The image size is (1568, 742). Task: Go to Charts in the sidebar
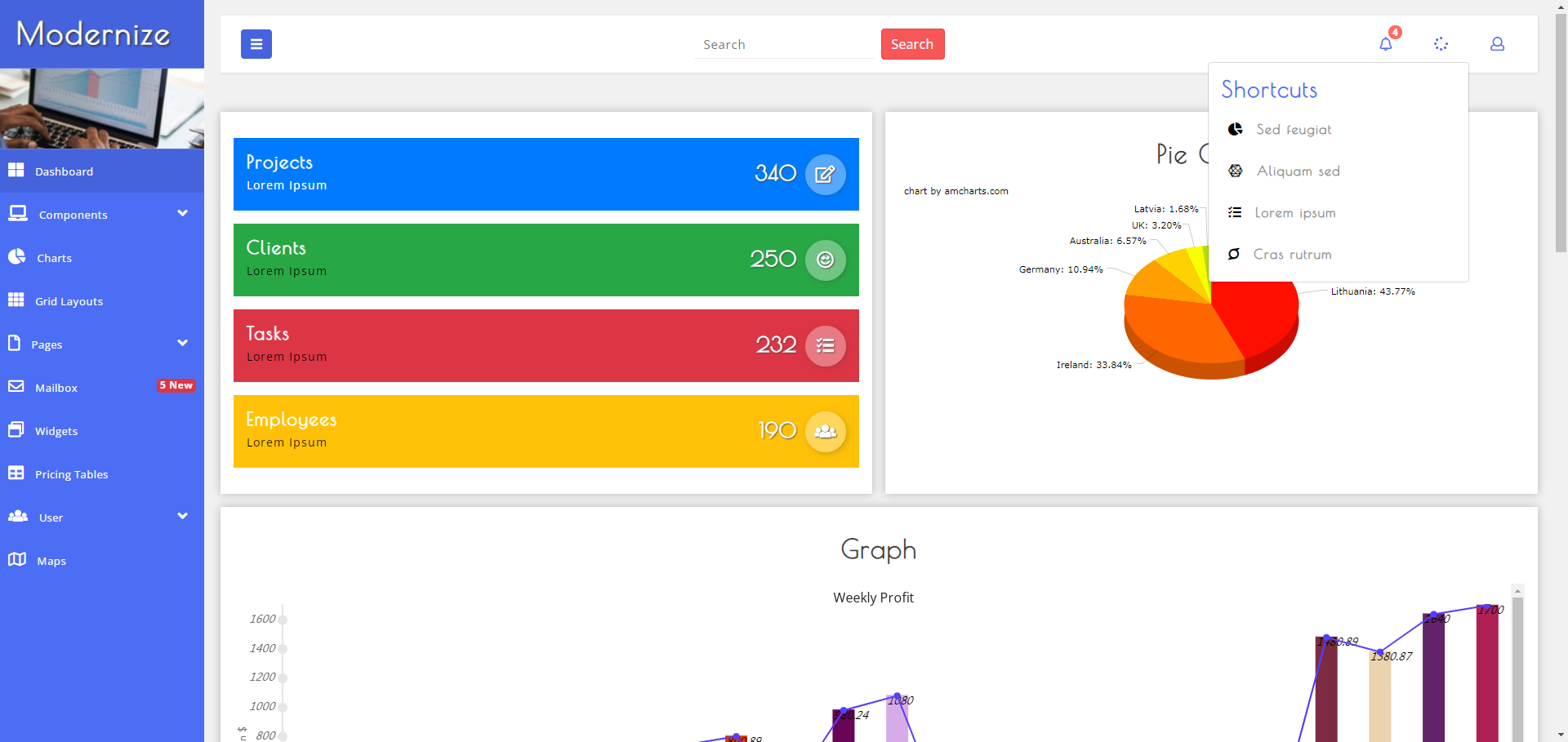[54, 258]
